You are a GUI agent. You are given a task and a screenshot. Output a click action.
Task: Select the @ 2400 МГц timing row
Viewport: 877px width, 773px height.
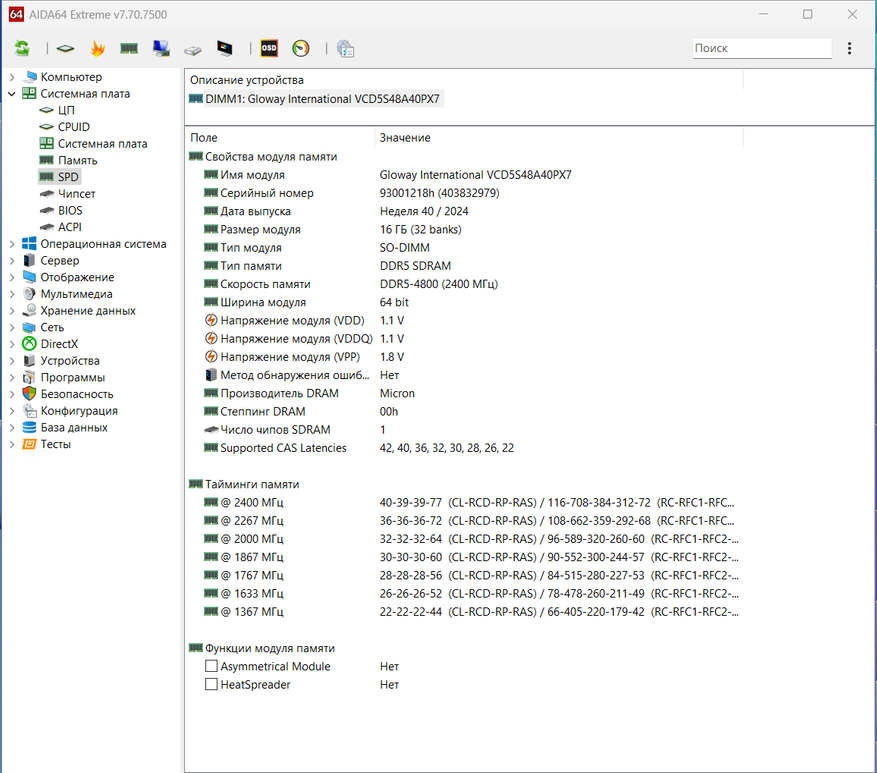[x=251, y=503]
